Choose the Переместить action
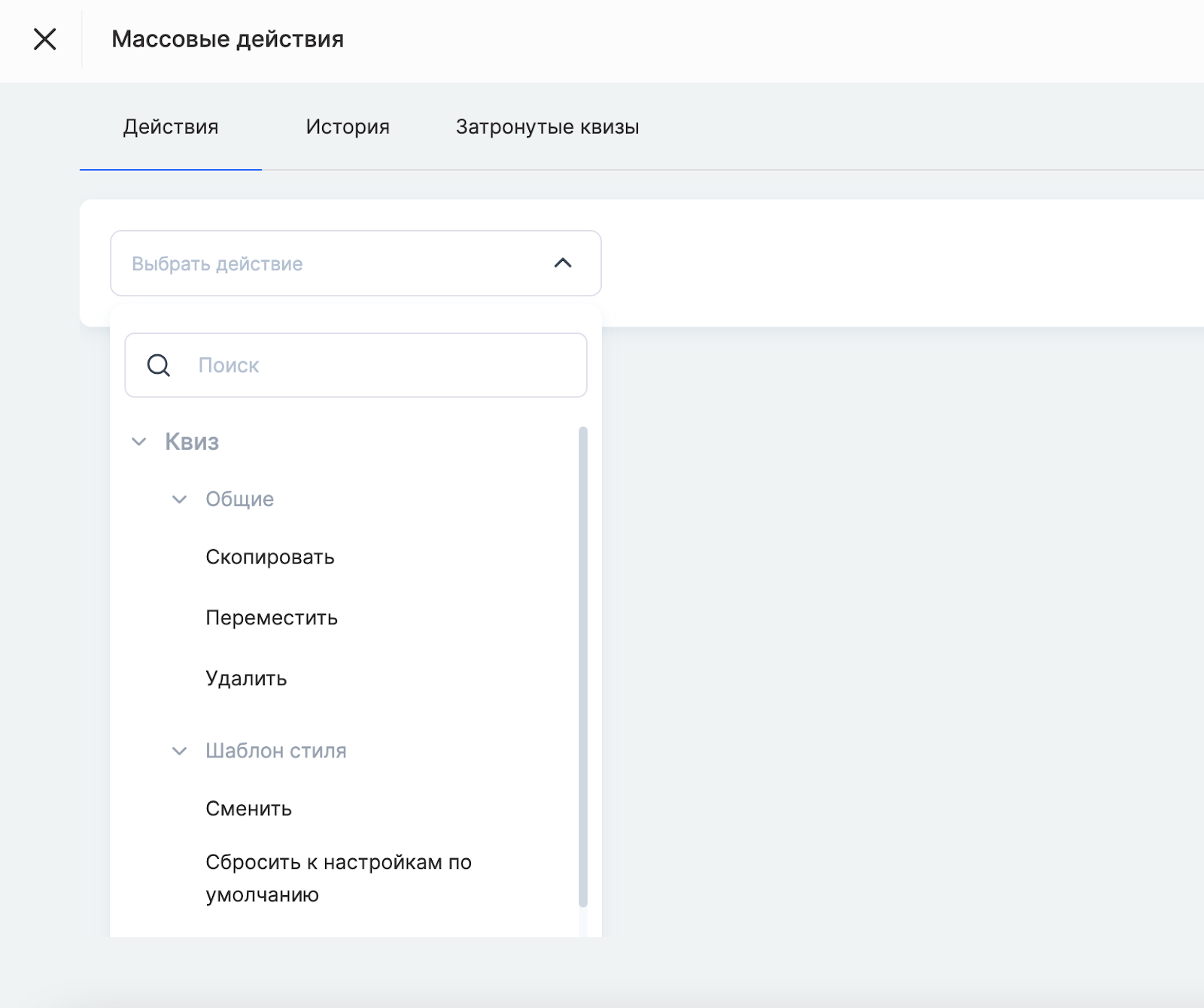Viewport: 1204px width, 1008px height. (272, 618)
